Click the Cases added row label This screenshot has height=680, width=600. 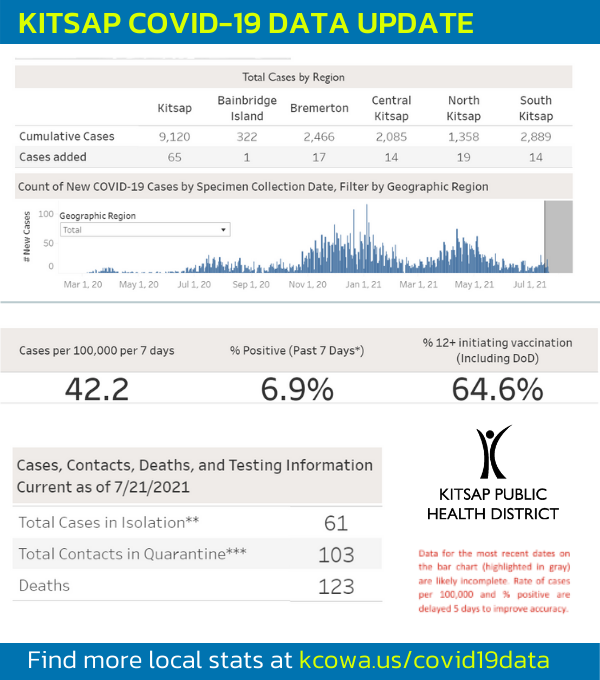[53, 157]
